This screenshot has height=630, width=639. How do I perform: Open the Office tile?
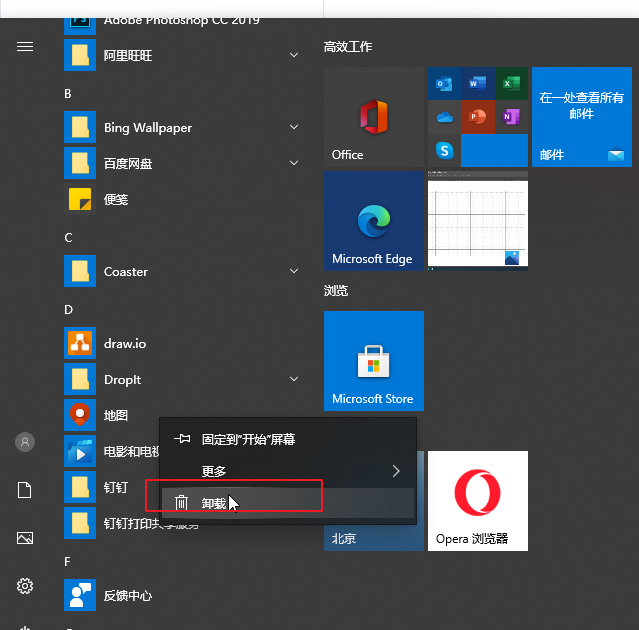click(374, 117)
